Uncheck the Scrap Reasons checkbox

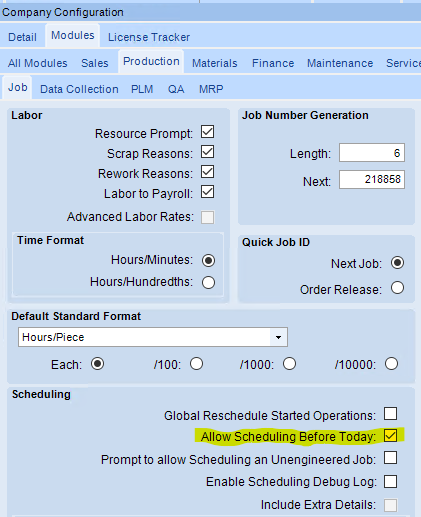[207, 152]
